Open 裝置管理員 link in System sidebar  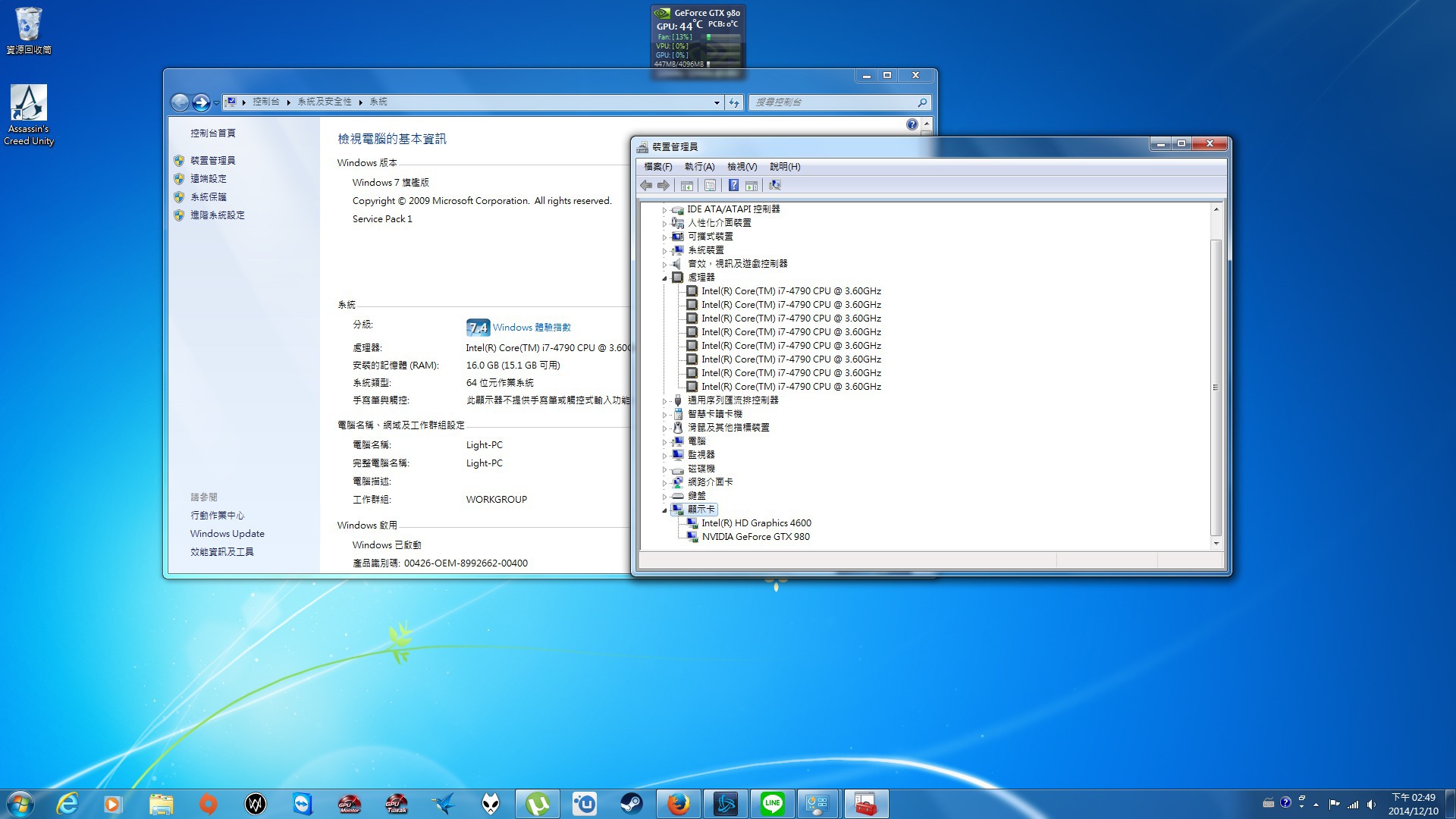point(212,161)
